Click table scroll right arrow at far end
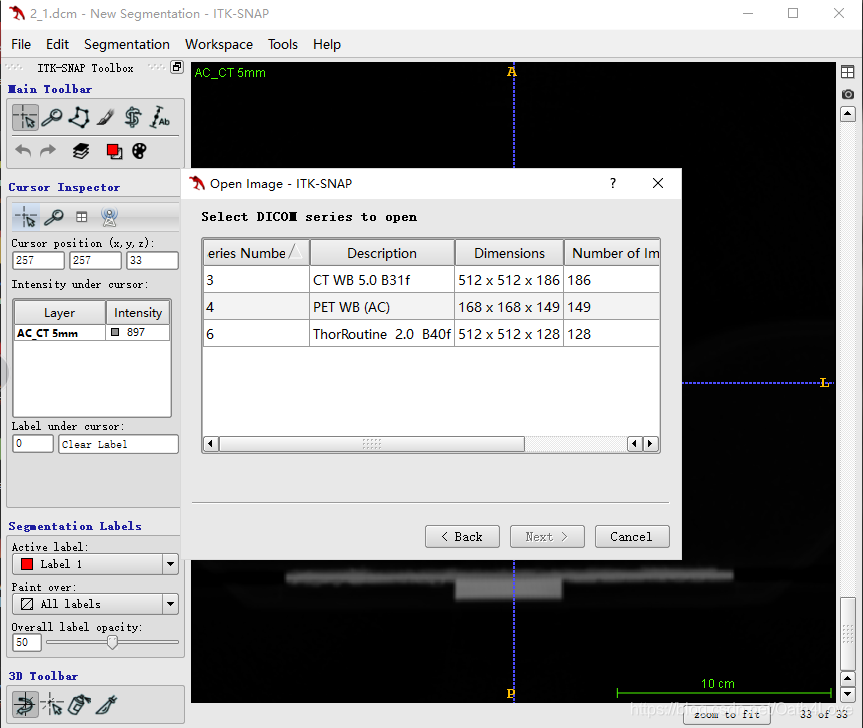Image resolution: width=863 pixels, height=728 pixels. [x=650, y=444]
